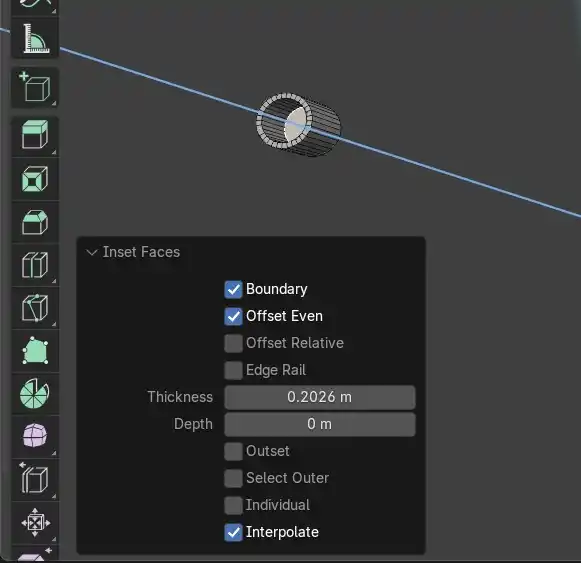
Task: Select the Spin tool
Action: pos(35,394)
